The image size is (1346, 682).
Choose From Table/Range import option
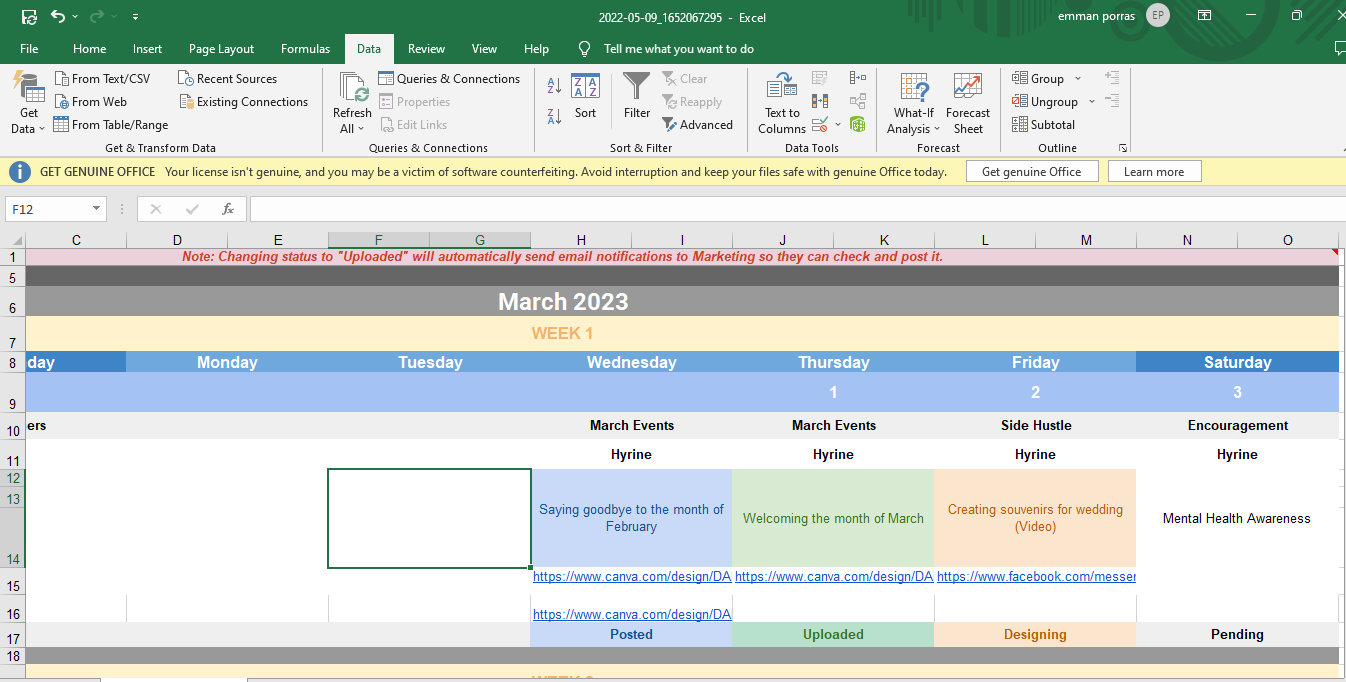click(x=110, y=124)
